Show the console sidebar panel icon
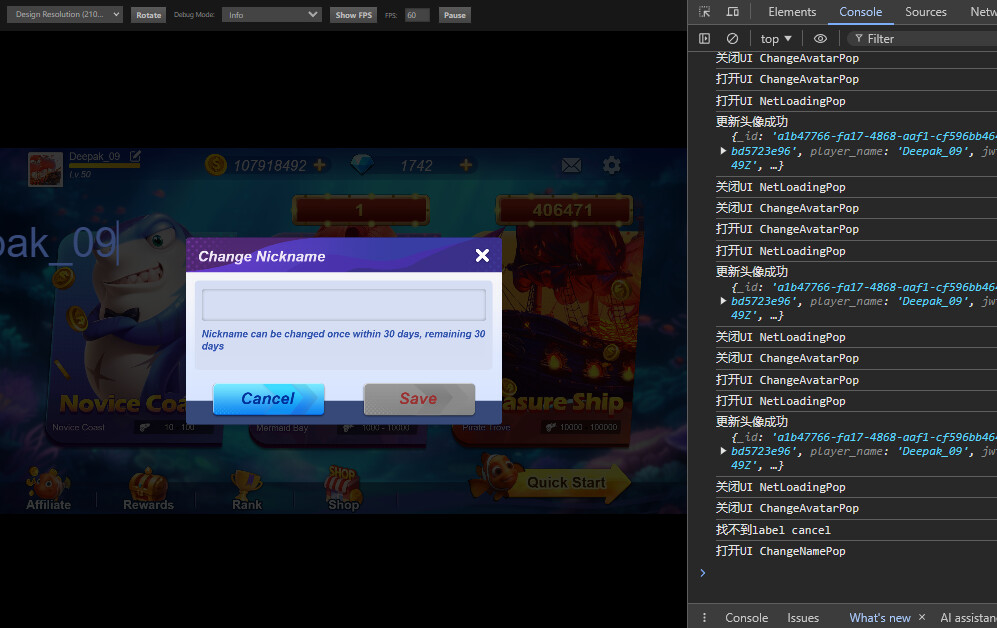This screenshot has height=628, width=997. click(x=704, y=39)
